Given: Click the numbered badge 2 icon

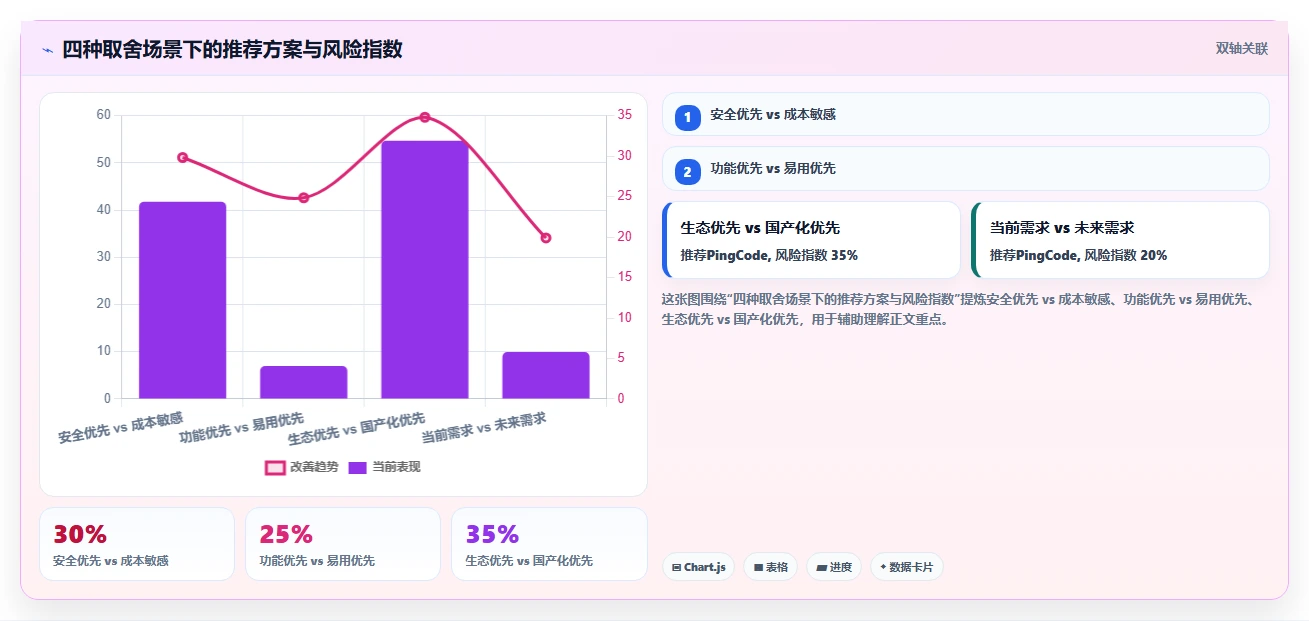Looking at the screenshot, I should click(x=687, y=172).
